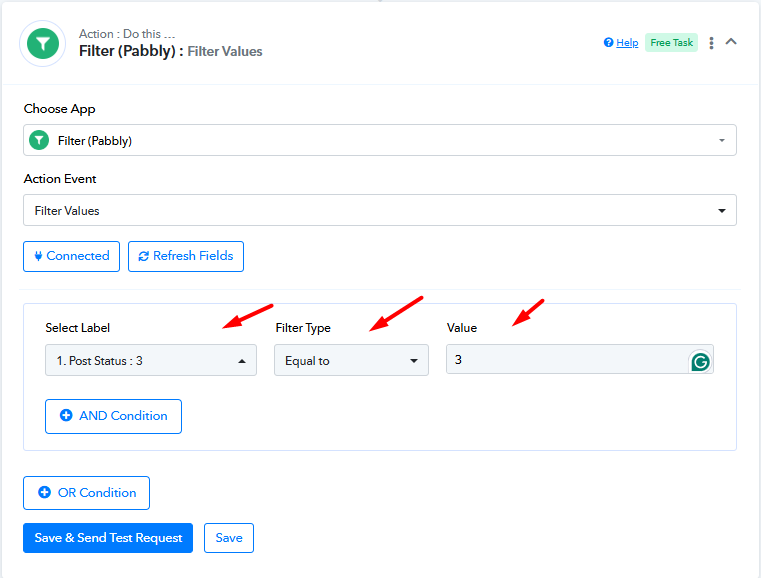Collapse the Filter action step chevron
Screen dimensions: 761x578
pyautogui.click(x=731, y=42)
